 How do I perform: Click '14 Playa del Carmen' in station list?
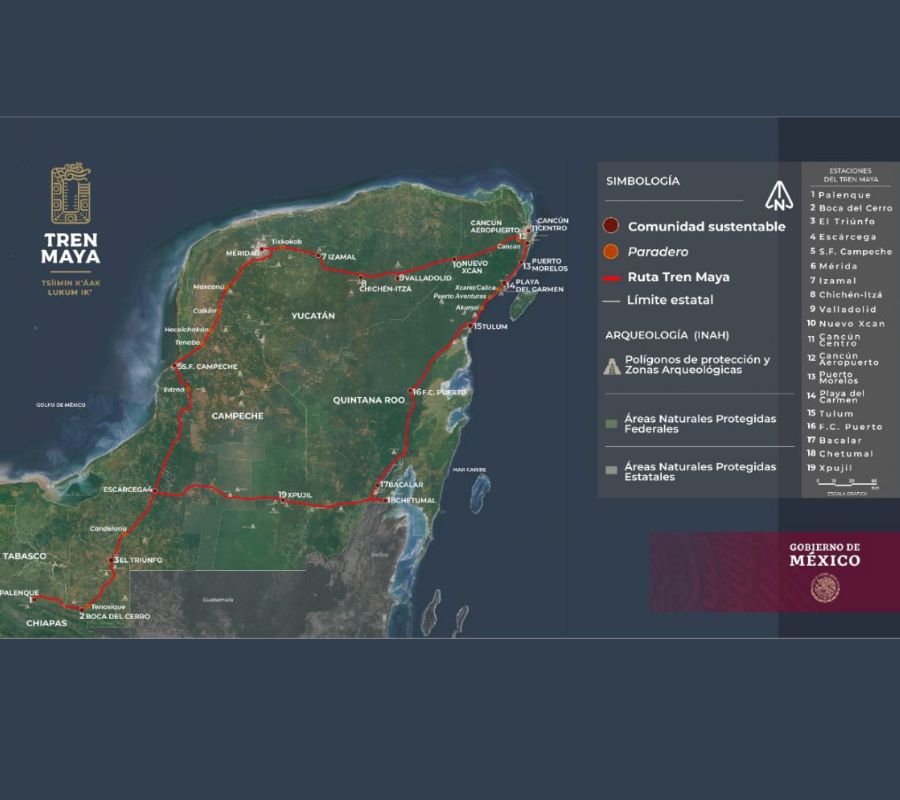pos(836,396)
